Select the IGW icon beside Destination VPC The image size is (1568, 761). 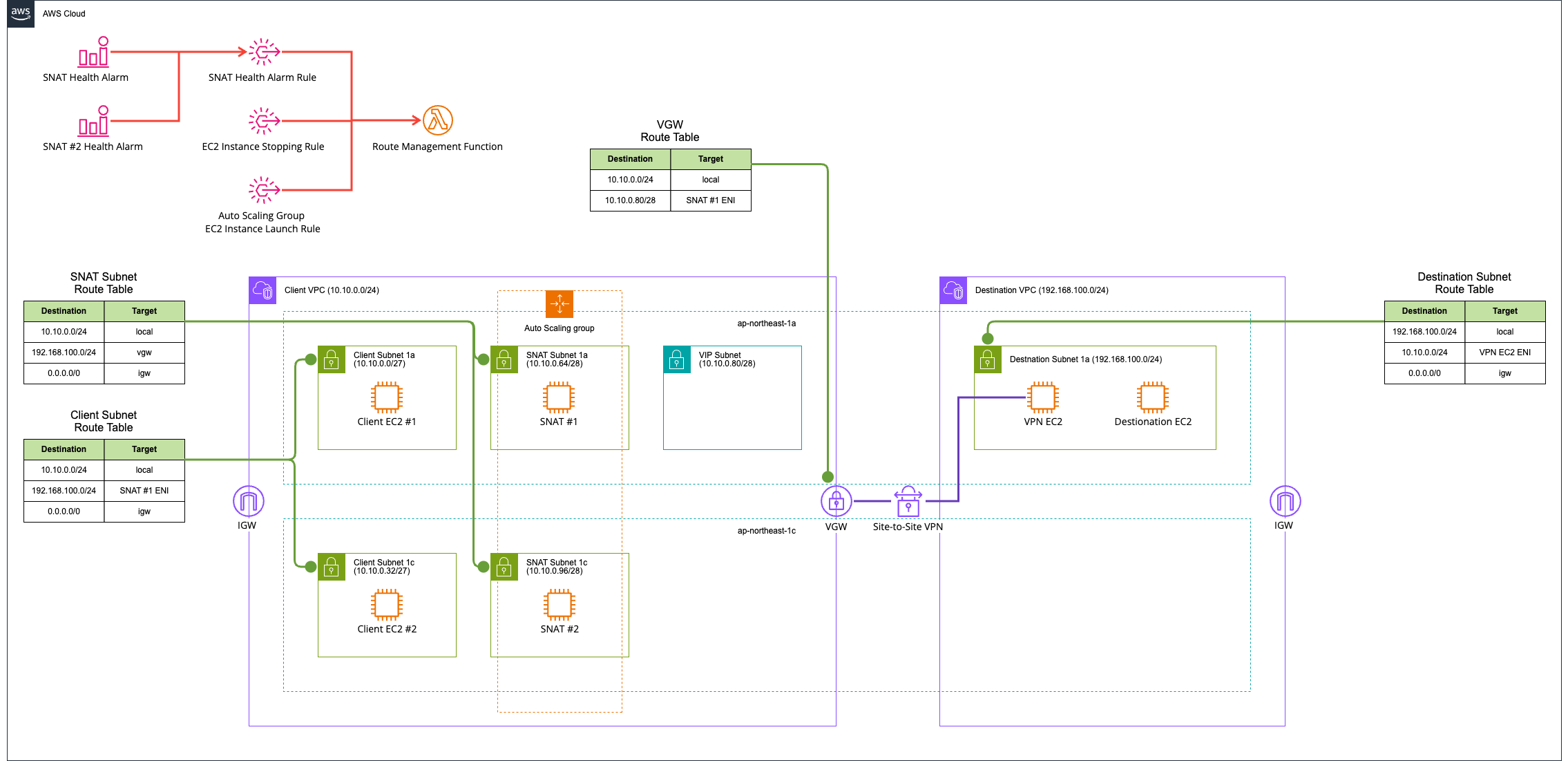click(x=1285, y=501)
